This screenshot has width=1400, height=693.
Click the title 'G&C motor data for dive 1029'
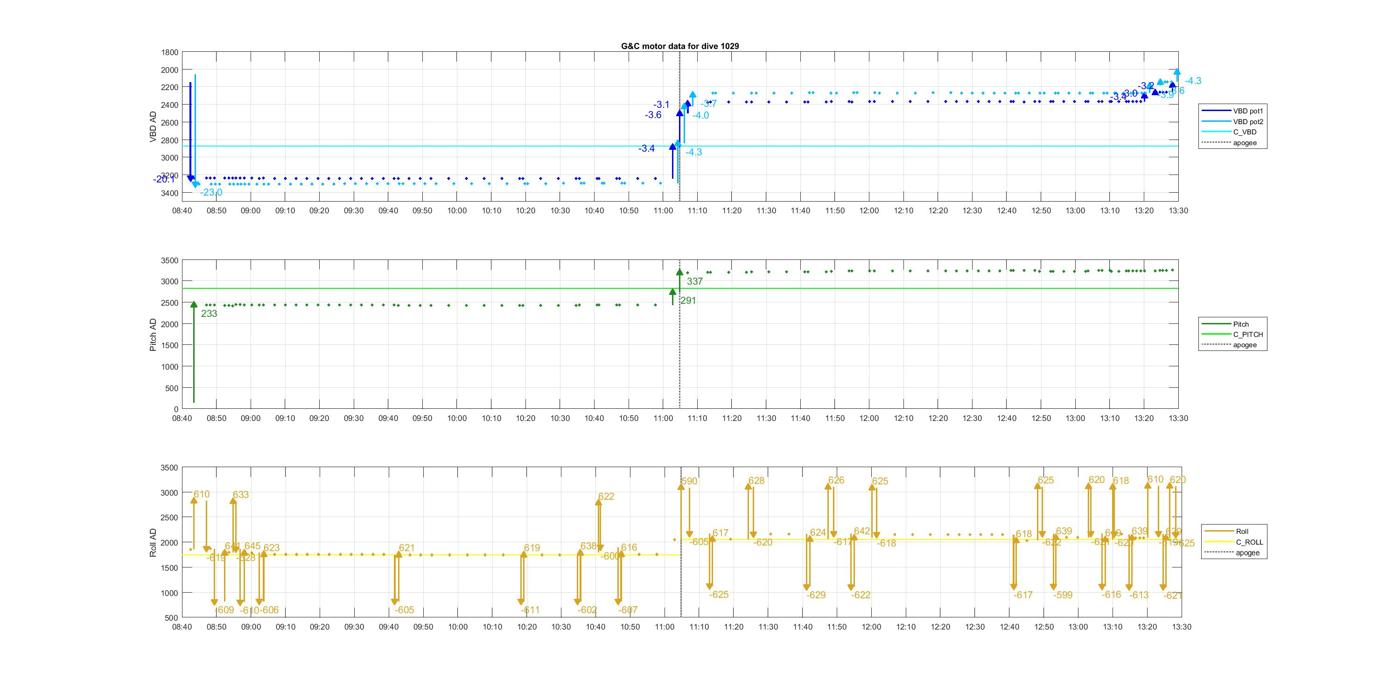pyautogui.click(x=680, y=46)
